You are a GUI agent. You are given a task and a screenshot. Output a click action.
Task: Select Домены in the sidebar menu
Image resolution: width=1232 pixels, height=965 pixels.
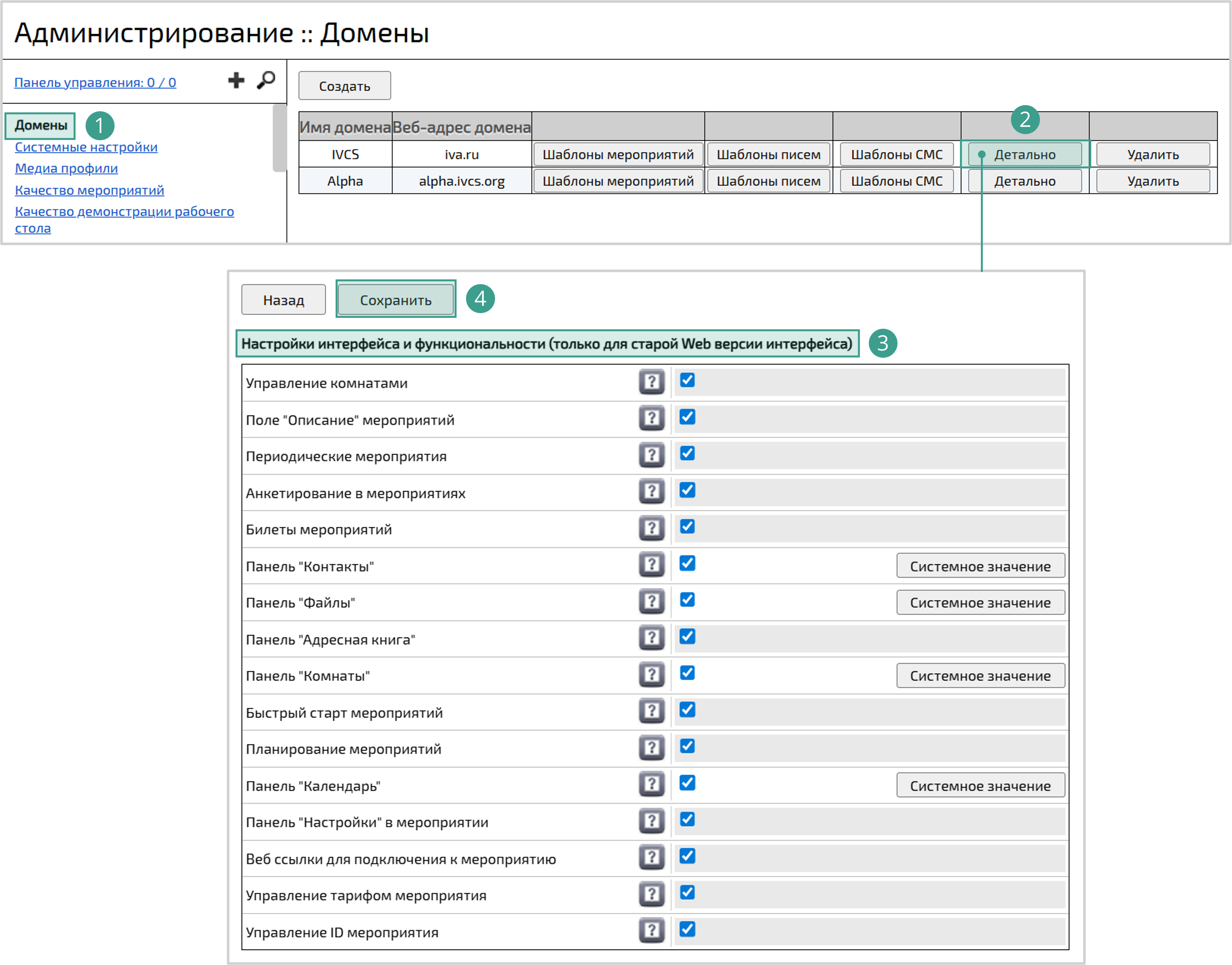41,125
